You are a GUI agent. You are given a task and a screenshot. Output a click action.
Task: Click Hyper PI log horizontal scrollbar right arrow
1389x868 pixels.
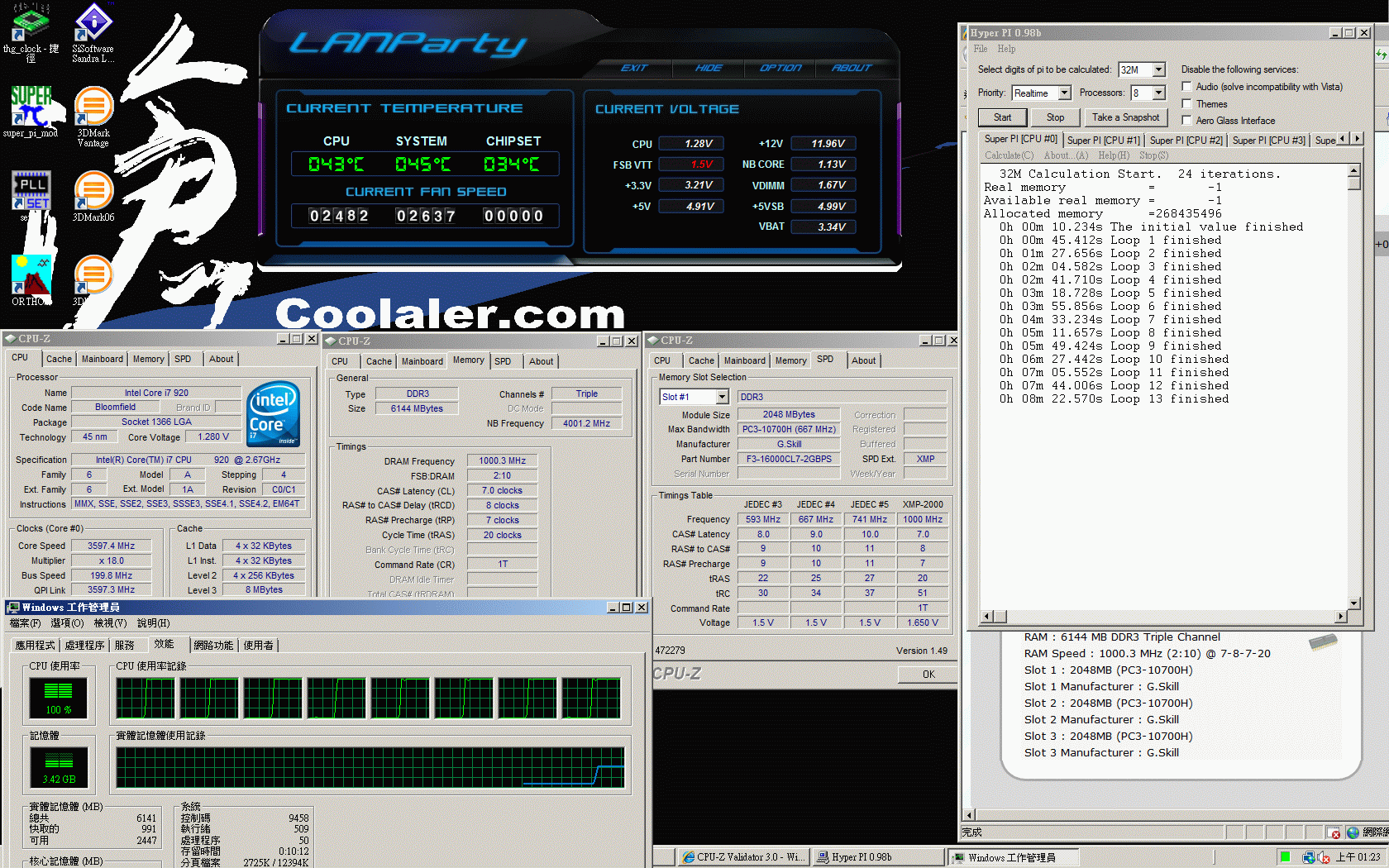1340,617
